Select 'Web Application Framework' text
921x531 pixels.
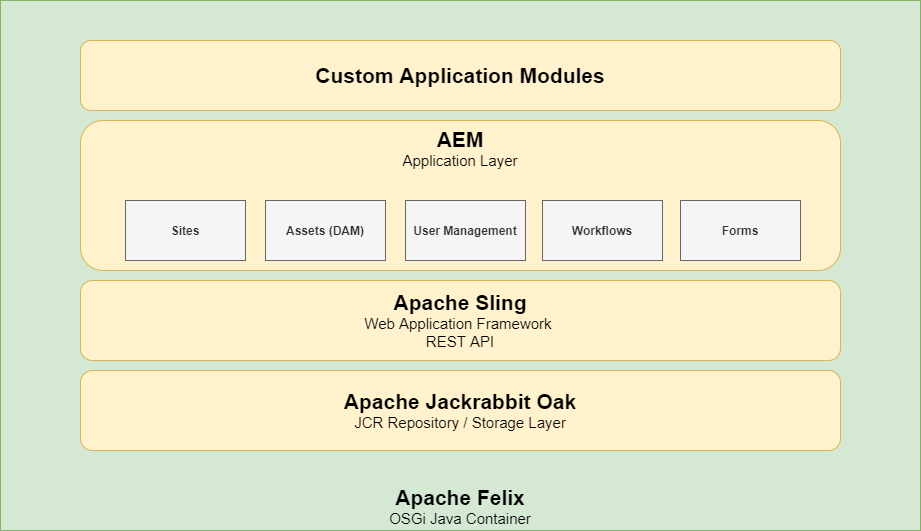click(458, 324)
